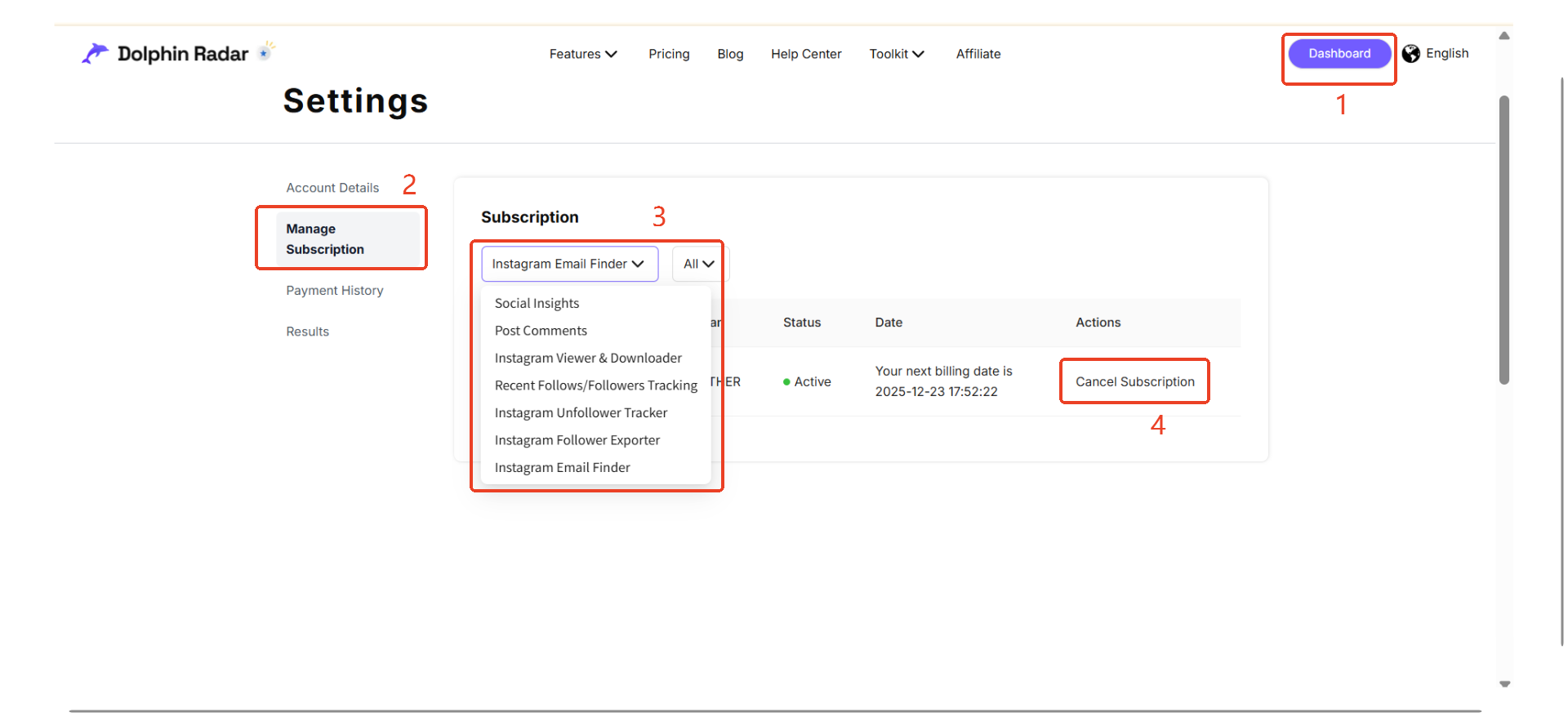The image size is (1568, 717).
Task: Click the Dolphin Radar dolphin logo icon
Action: (x=96, y=53)
